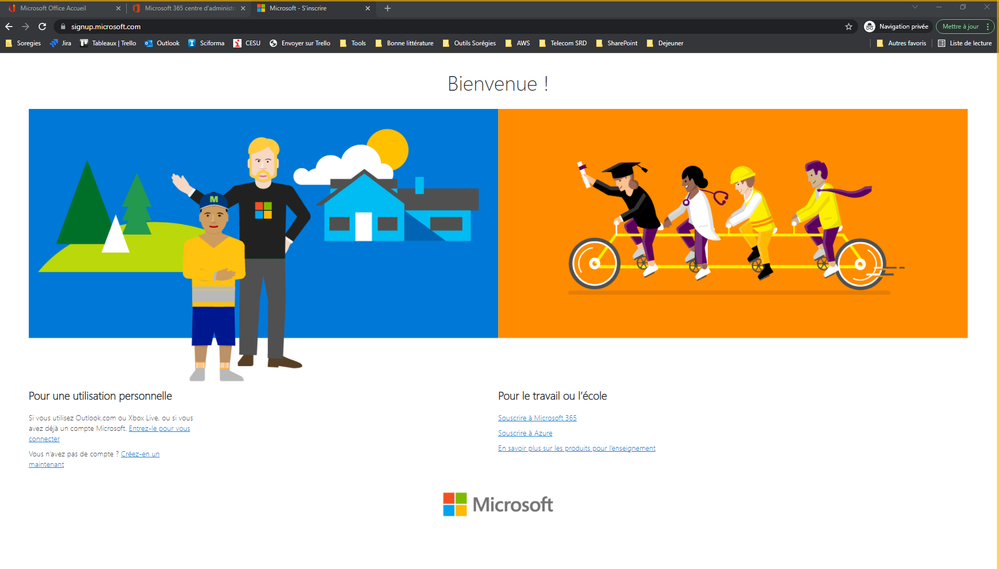Open the Outlook bookmark
This screenshot has width=999, height=569.
click(x=162, y=43)
